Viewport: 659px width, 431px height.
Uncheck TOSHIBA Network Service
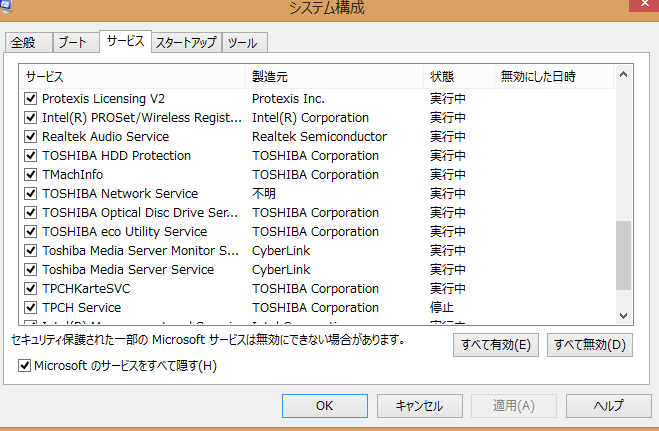pos(31,194)
